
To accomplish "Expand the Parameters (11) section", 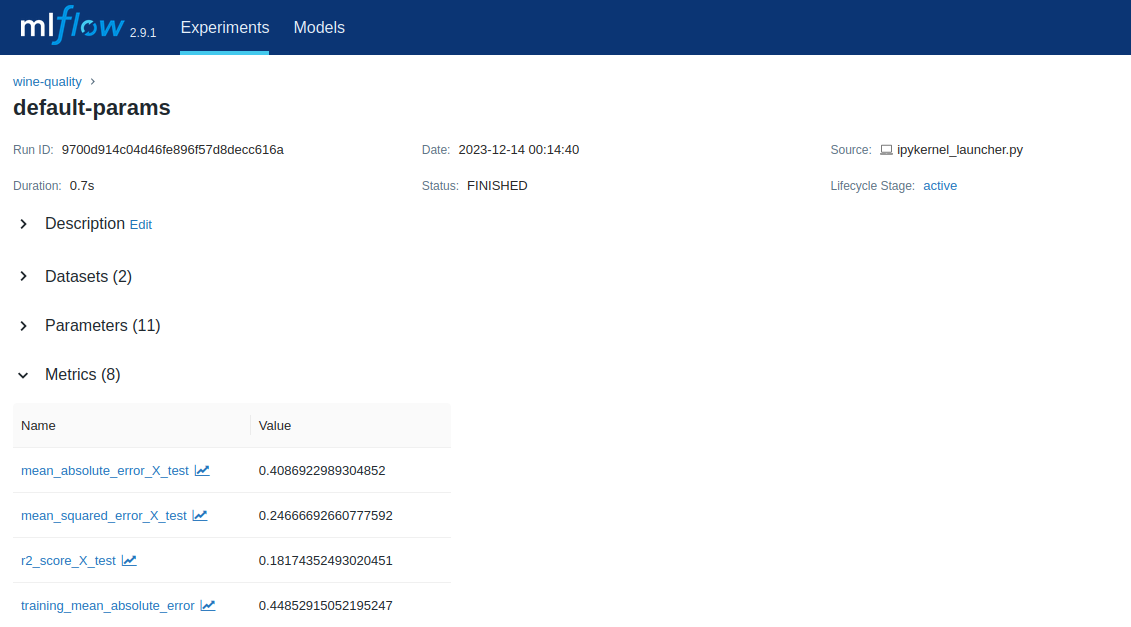I will pyautogui.click(x=24, y=325).
